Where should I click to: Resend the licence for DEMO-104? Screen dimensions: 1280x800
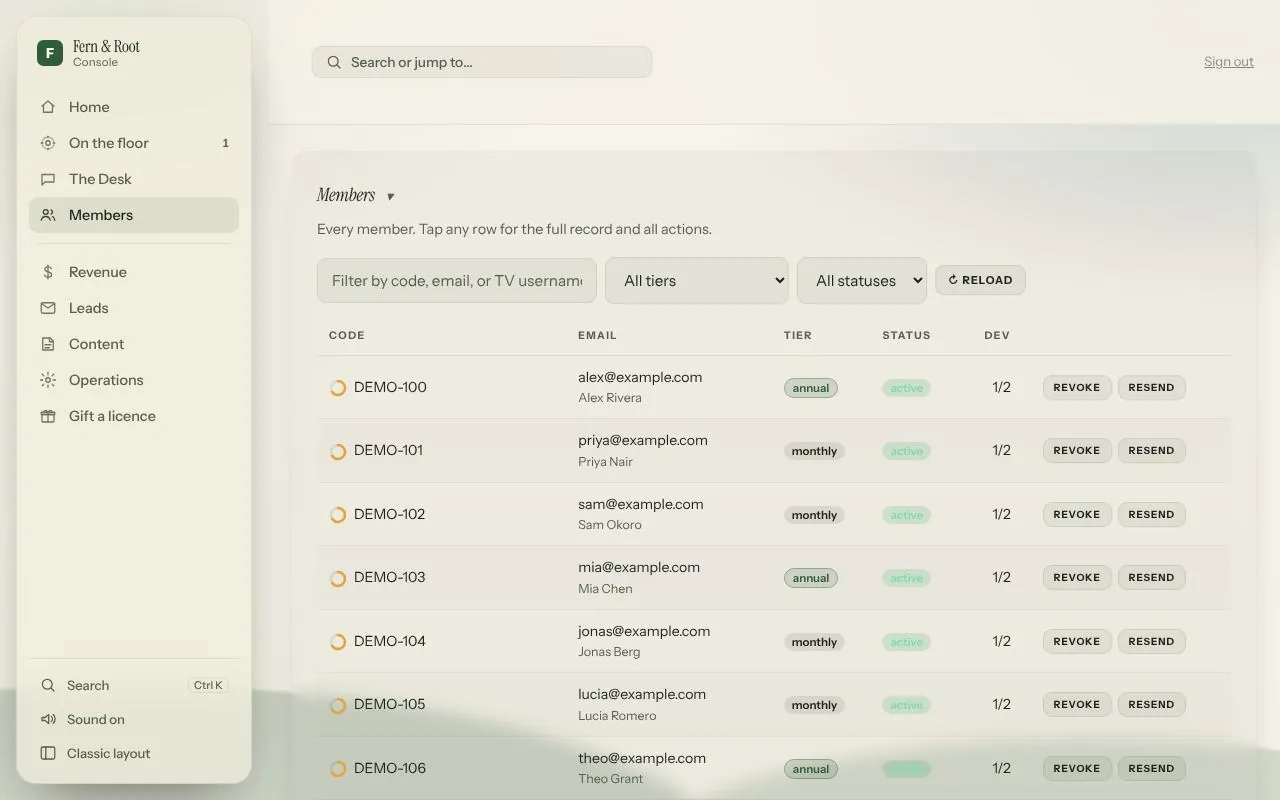1152,642
